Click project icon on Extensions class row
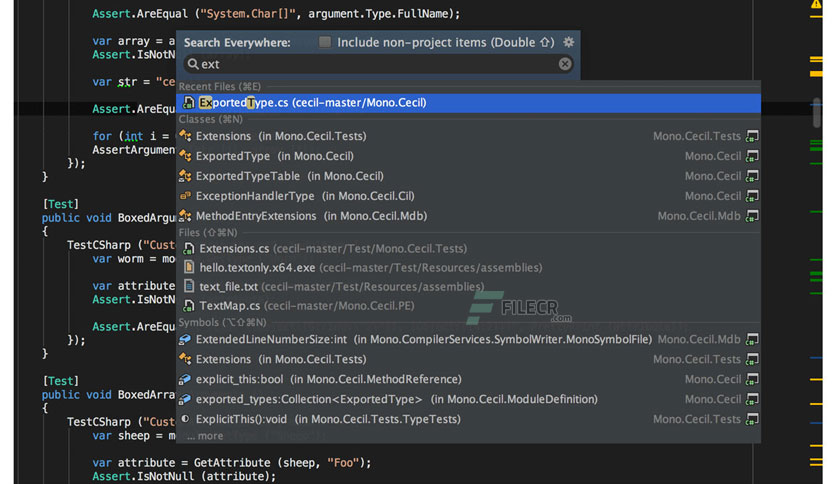 [x=752, y=136]
